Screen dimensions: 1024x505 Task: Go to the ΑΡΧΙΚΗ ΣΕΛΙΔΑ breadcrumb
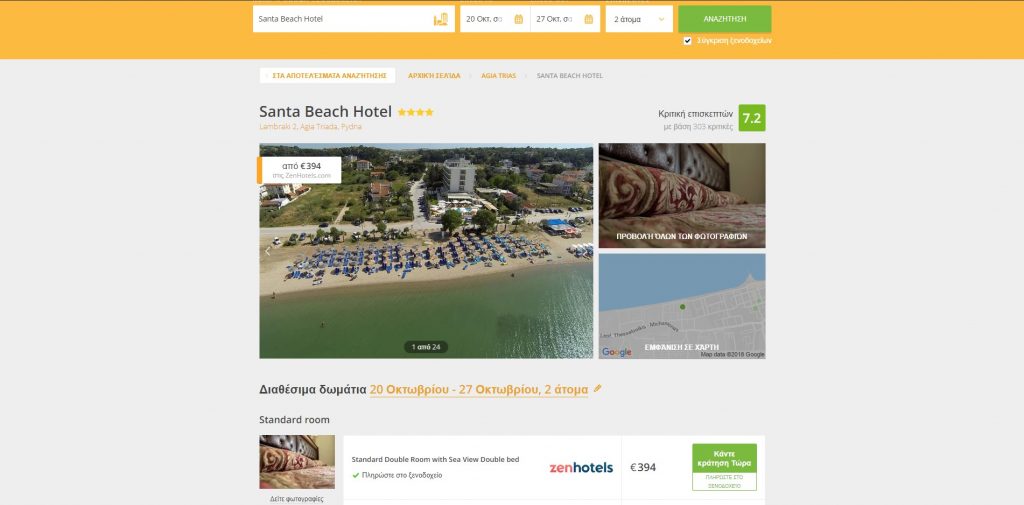[434, 76]
